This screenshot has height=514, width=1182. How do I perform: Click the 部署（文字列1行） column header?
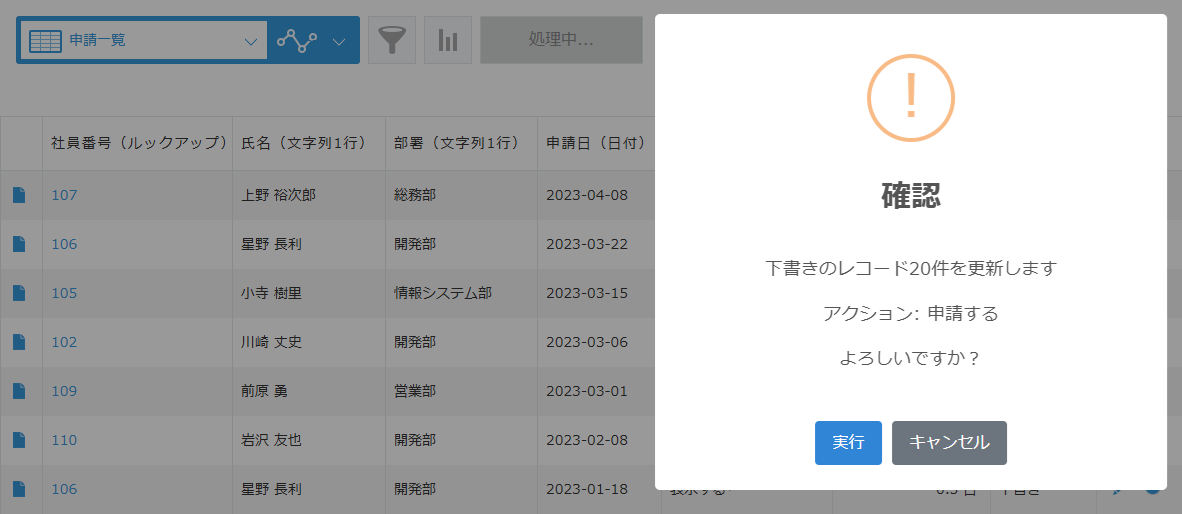(x=461, y=143)
